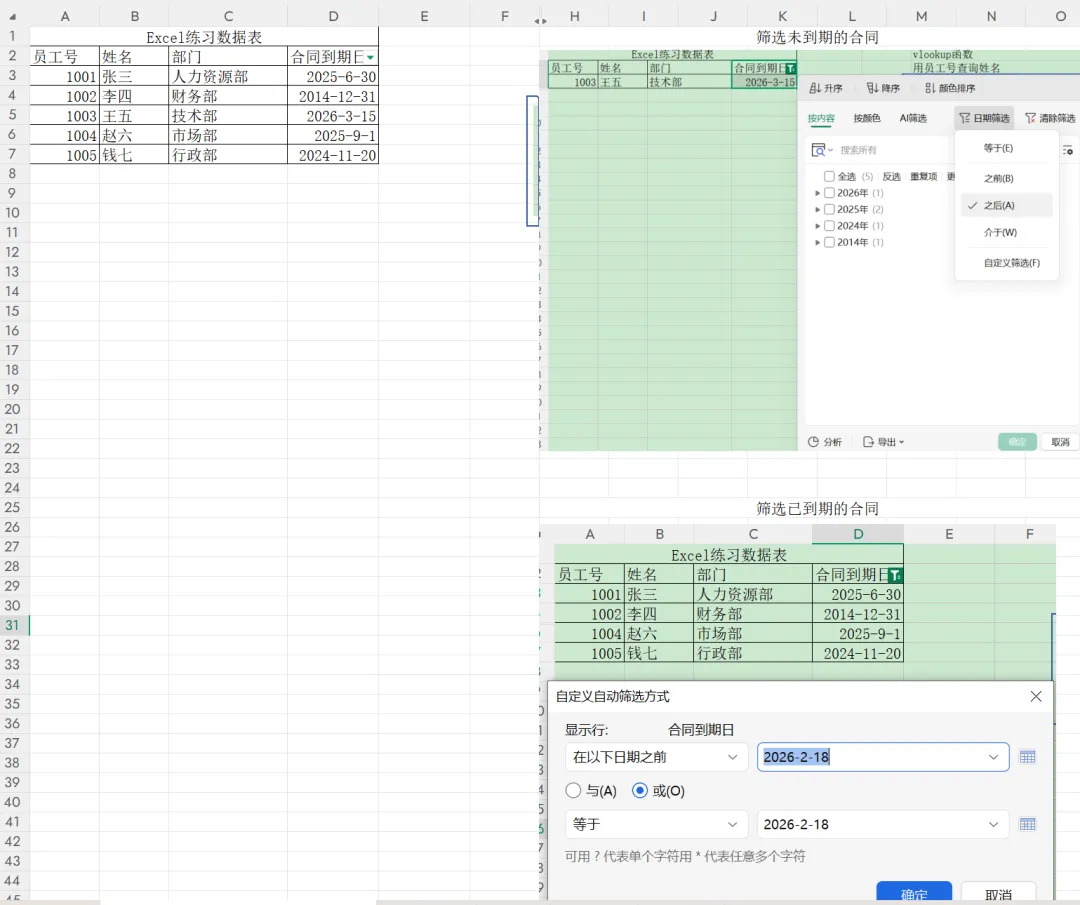Viewport: 1080px width, 905px height.
Task: Switch to the AI筛选 tab
Action: tap(913, 118)
